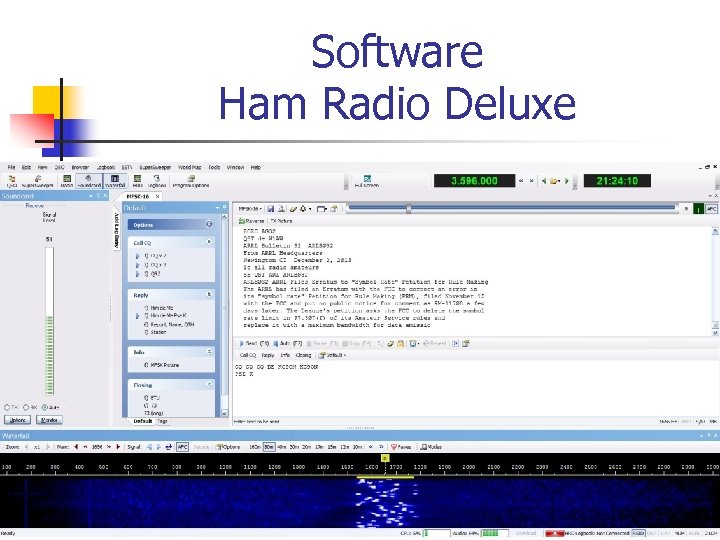This screenshot has width=720, height=540.
Task: Click the eraser icon in the receive toolbar
Action: (x=293, y=209)
